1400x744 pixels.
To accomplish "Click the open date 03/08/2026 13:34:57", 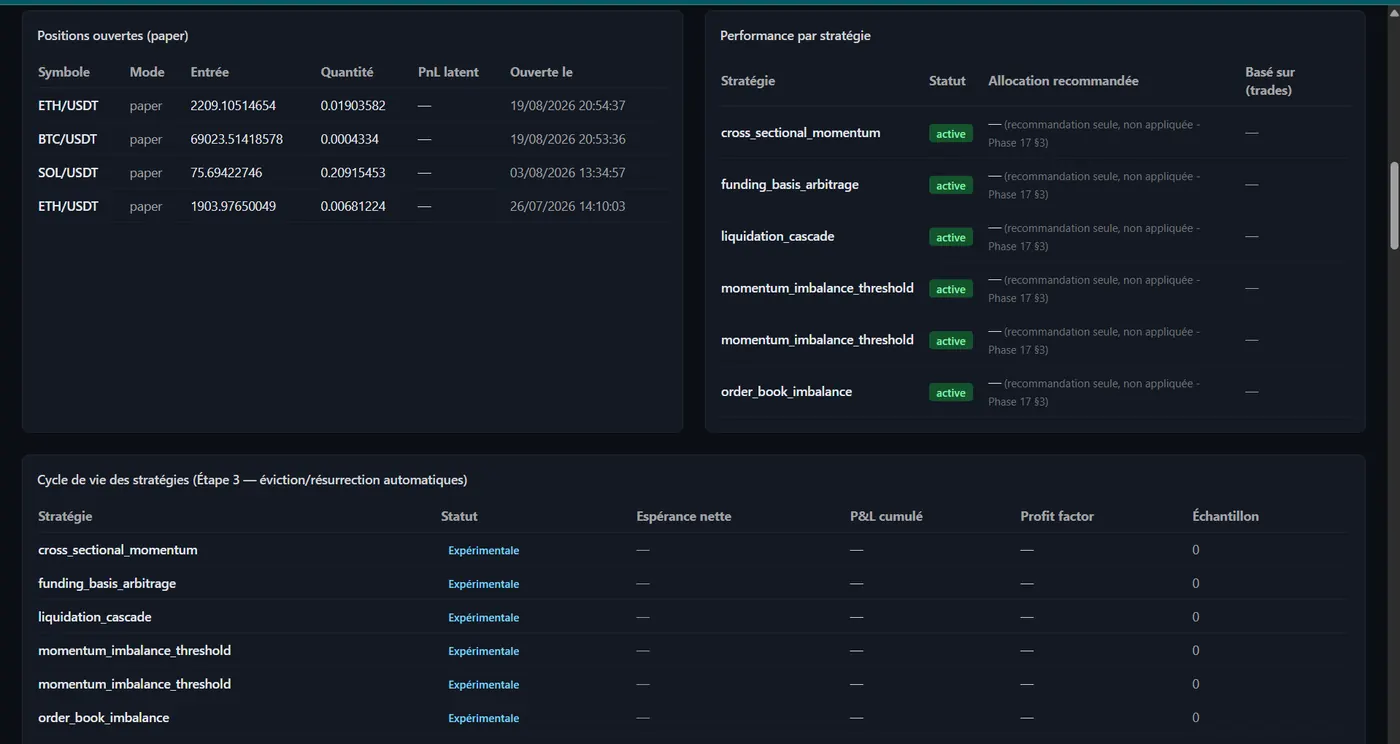I will pyautogui.click(x=568, y=173).
